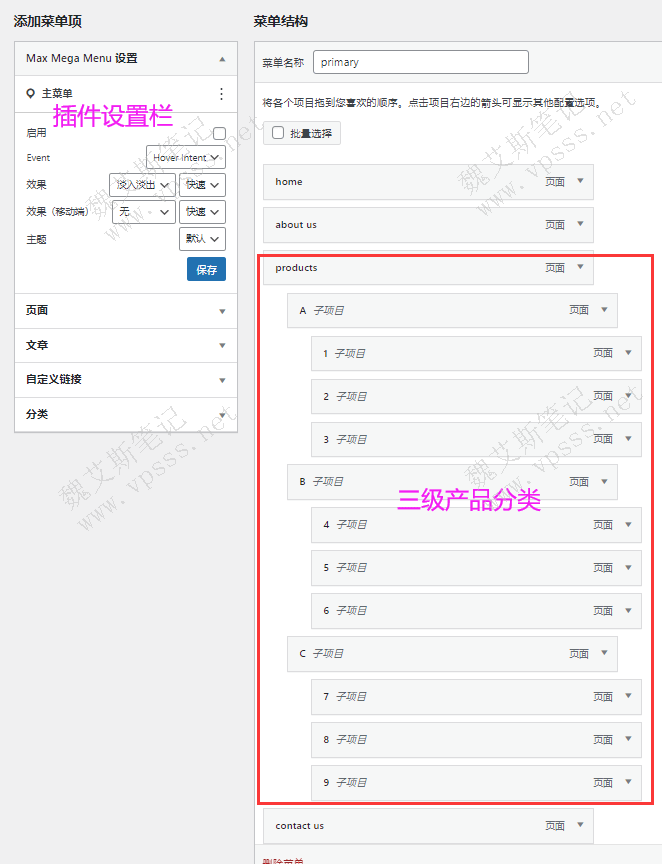Enable the 启用 checkbox
The width and height of the screenshot is (662, 864).
tap(219, 133)
